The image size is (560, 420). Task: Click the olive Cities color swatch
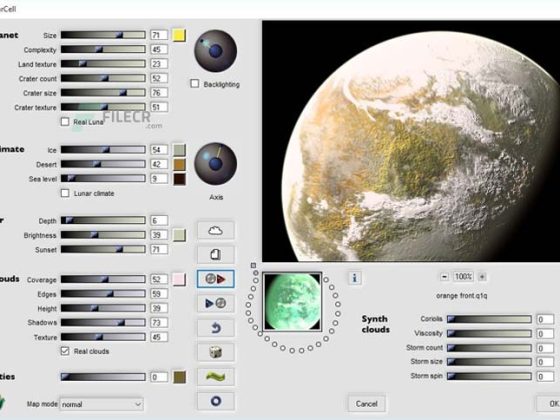point(179,377)
